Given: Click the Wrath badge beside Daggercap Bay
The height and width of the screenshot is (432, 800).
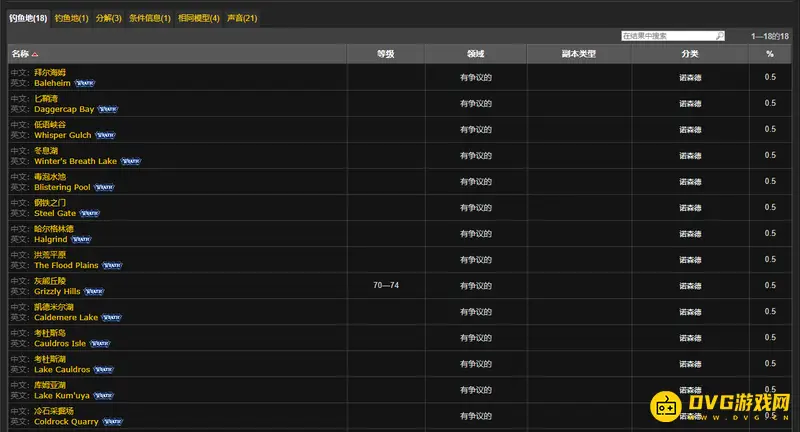Looking at the screenshot, I should click(x=108, y=109).
